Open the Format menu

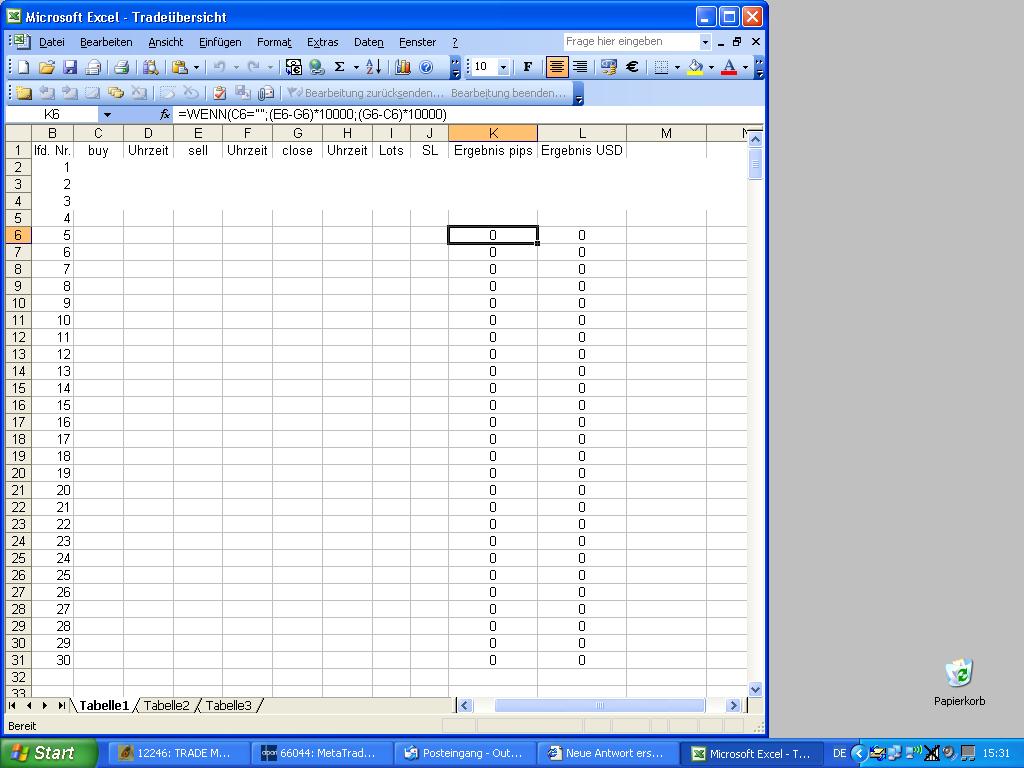pos(274,42)
